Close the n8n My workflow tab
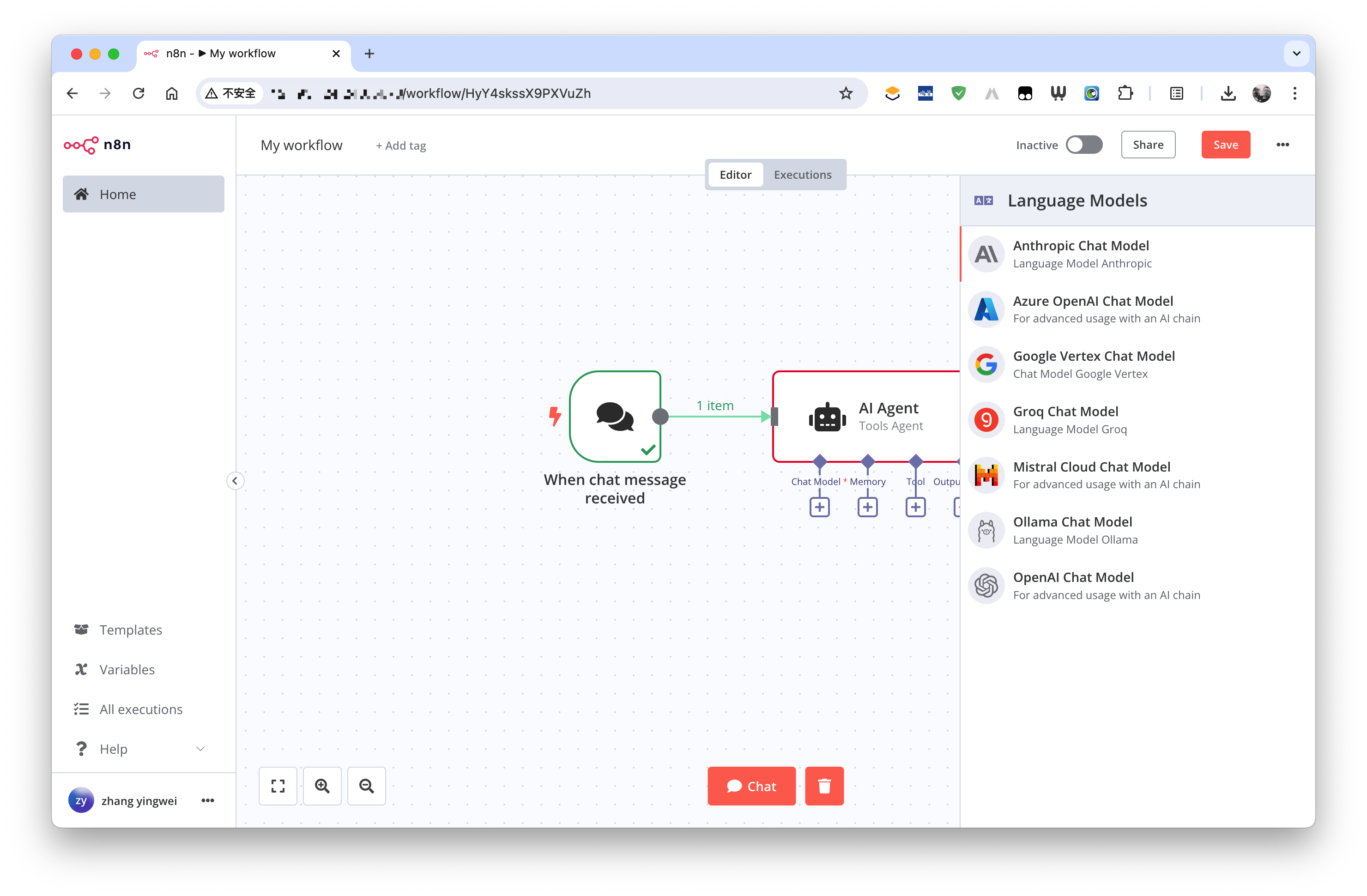The image size is (1367, 896). (x=336, y=54)
